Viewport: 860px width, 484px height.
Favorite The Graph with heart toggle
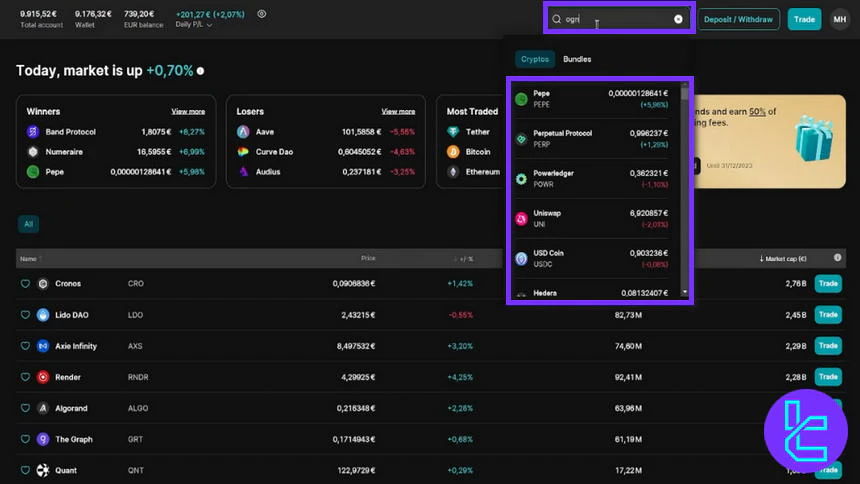tap(25, 439)
